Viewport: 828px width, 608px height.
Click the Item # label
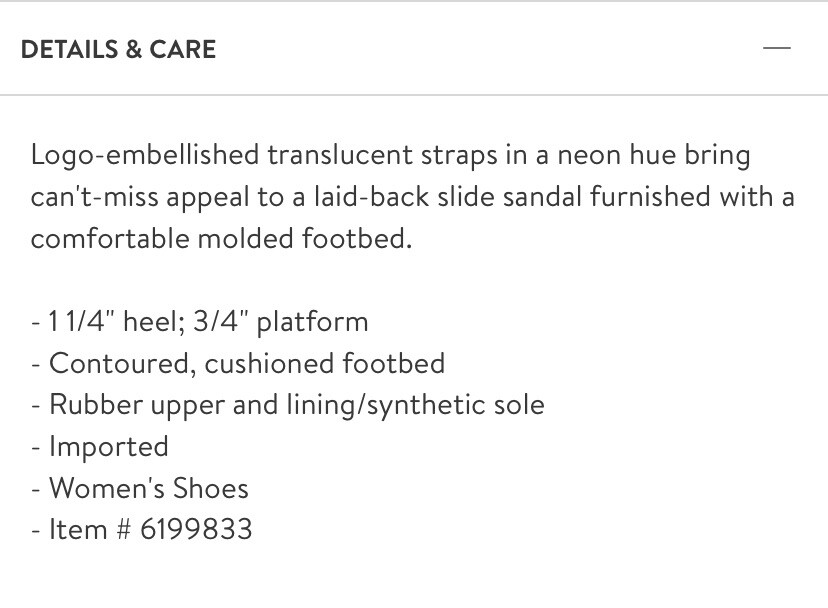(89, 529)
